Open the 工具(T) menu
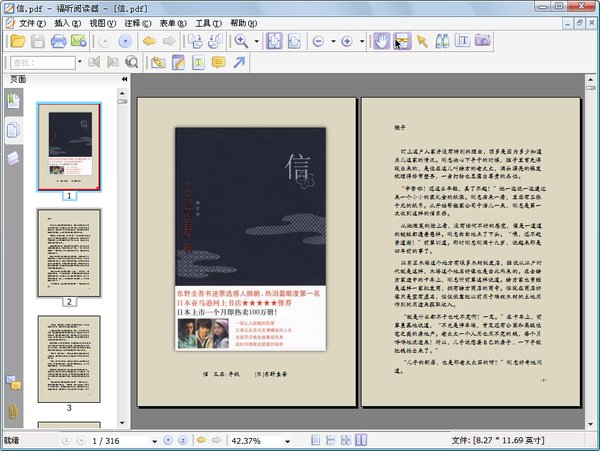 point(209,22)
